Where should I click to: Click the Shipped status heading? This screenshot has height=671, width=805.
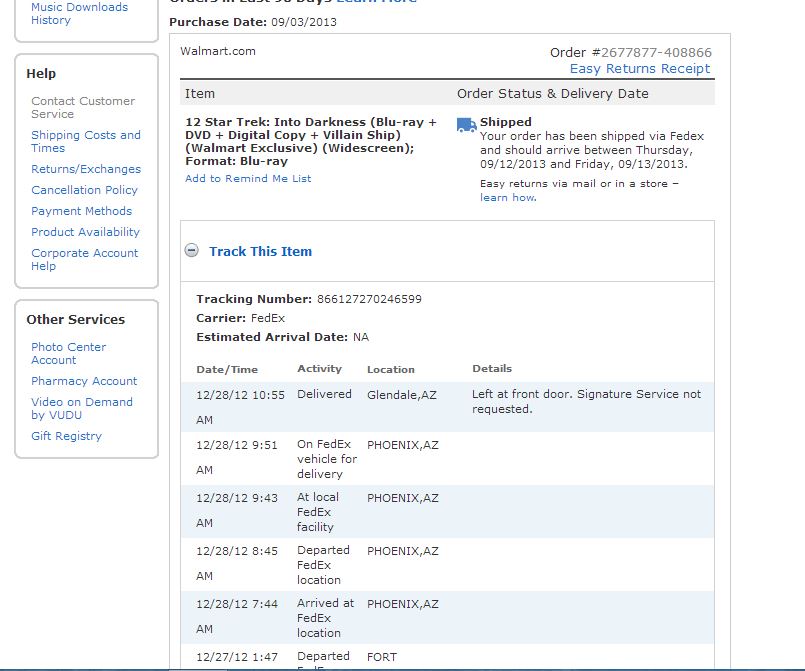[x=506, y=122]
